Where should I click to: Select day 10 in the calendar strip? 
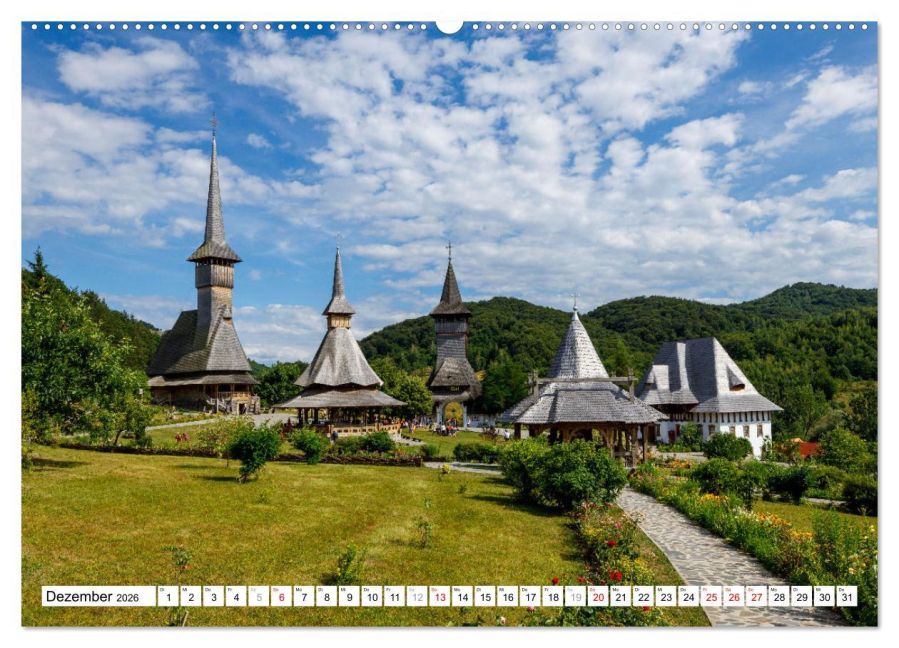[x=372, y=596]
